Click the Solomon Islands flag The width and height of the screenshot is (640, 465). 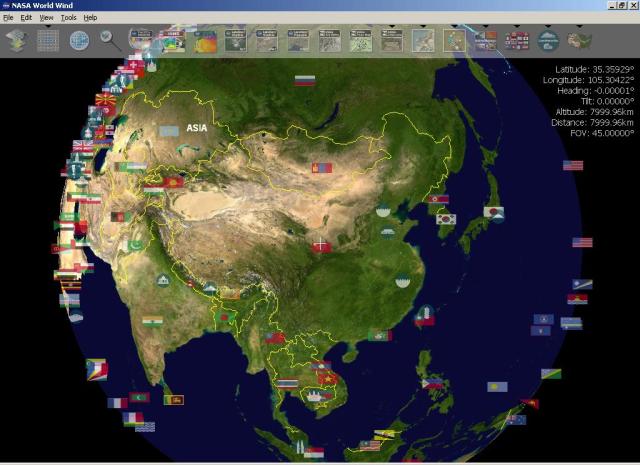coord(551,374)
